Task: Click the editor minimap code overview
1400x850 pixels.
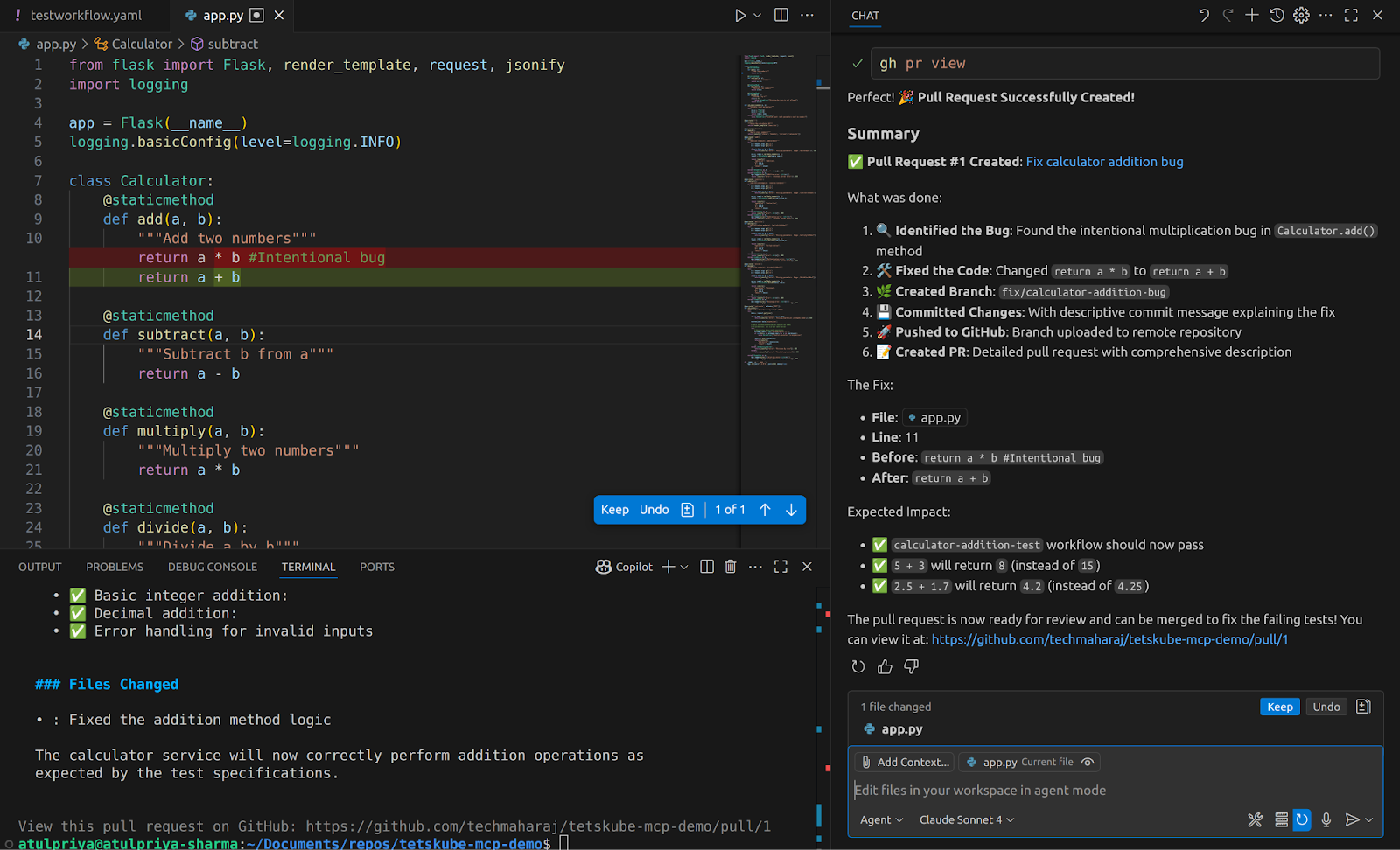Action: pos(778,210)
